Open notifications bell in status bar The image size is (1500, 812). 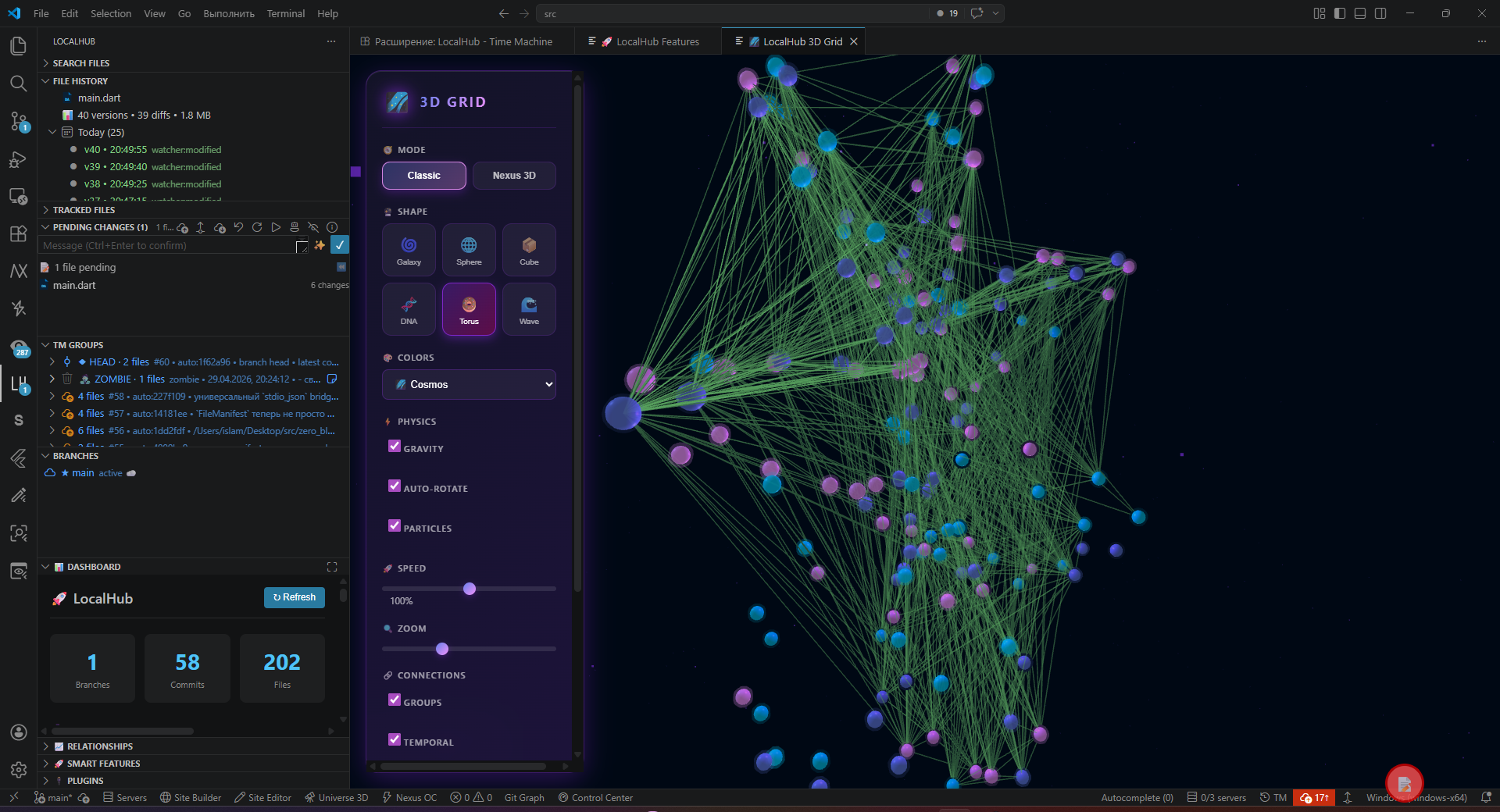(x=1486, y=798)
